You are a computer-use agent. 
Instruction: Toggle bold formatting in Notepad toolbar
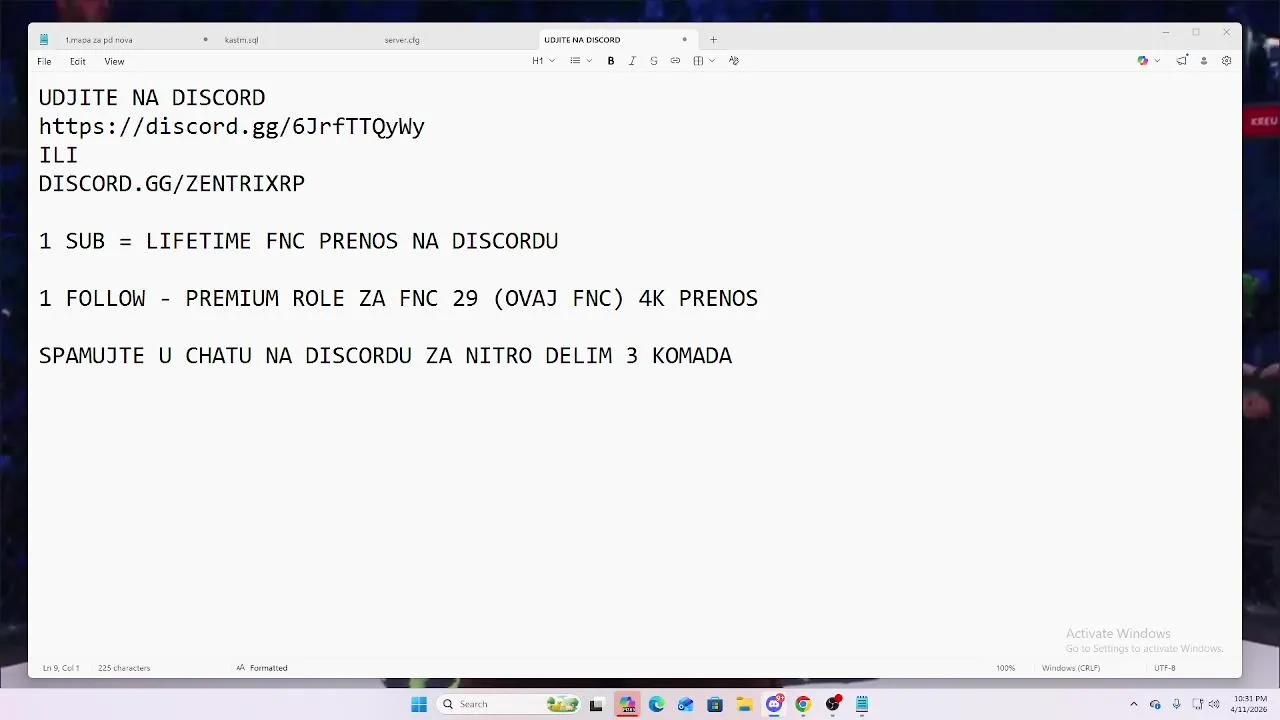click(611, 61)
